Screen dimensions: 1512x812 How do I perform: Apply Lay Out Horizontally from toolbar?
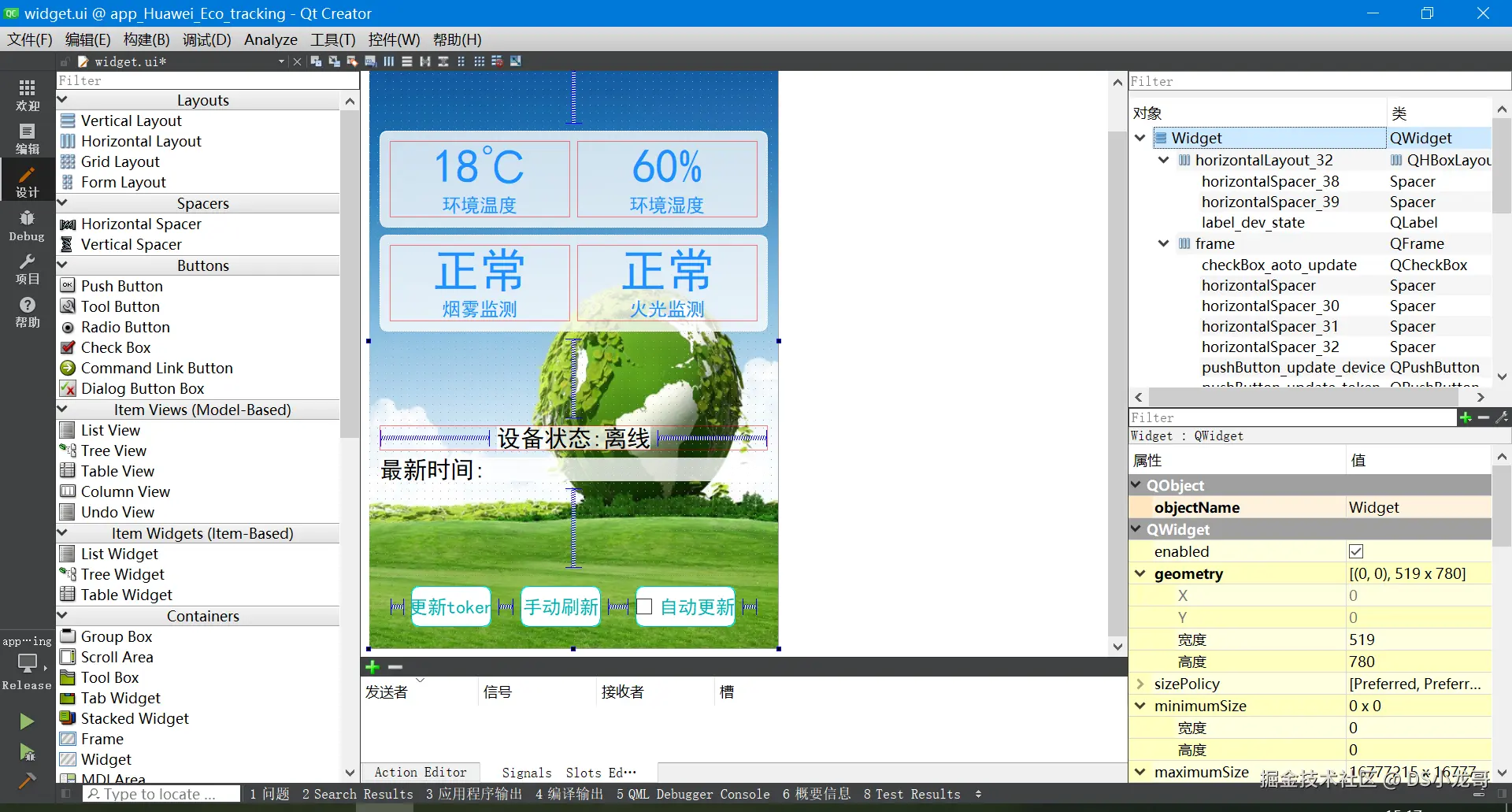click(389, 61)
